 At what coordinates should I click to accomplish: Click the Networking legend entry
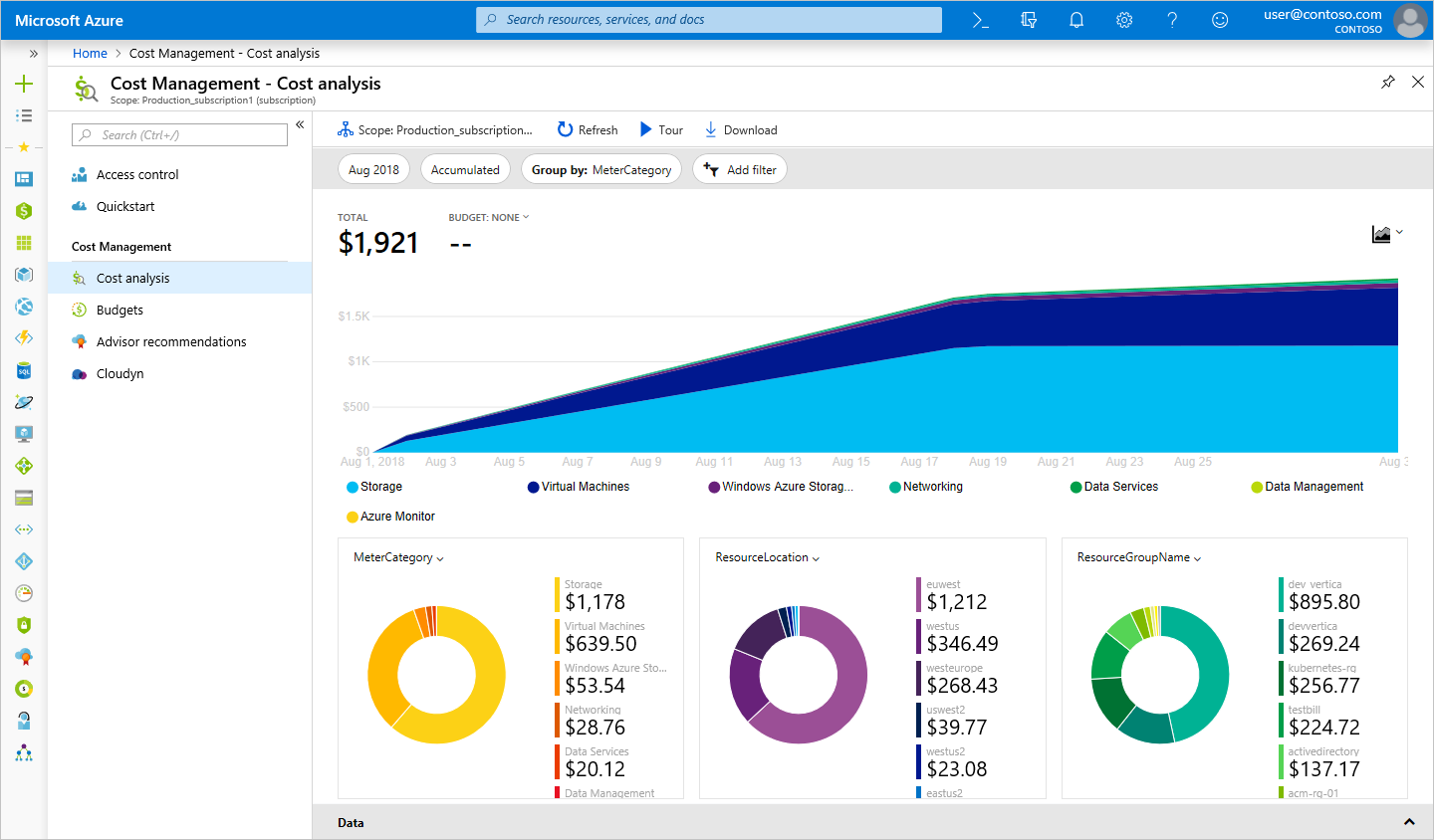coord(926,487)
